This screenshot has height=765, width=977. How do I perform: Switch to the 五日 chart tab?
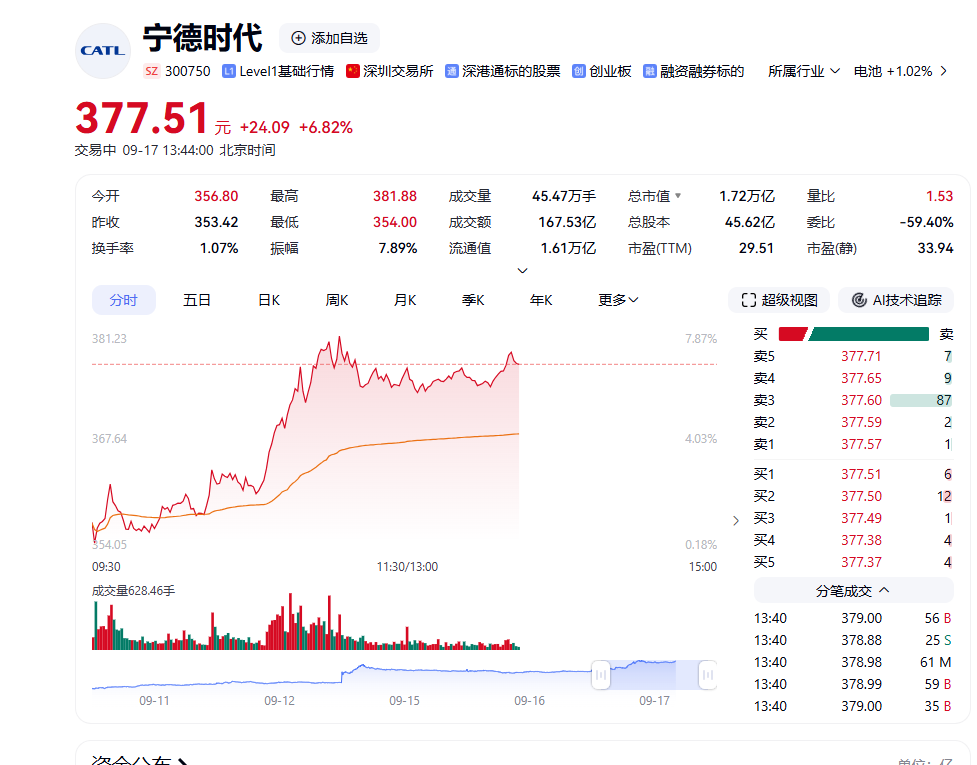(x=197, y=300)
